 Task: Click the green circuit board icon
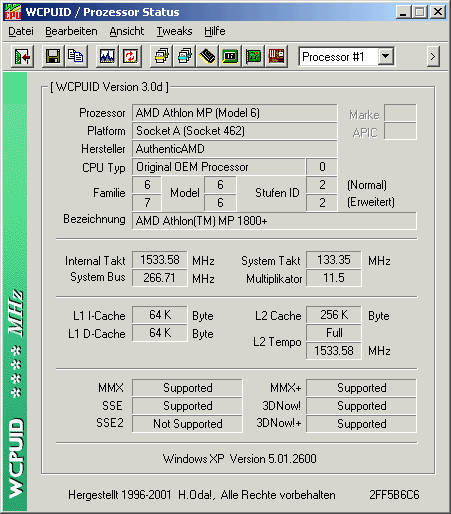[x=253, y=56]
